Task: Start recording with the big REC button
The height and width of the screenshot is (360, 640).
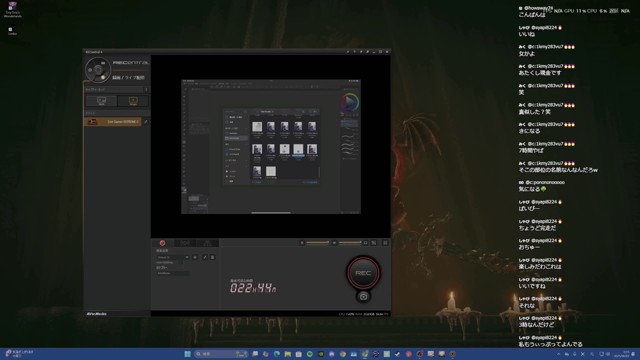Action: [363, 273]
